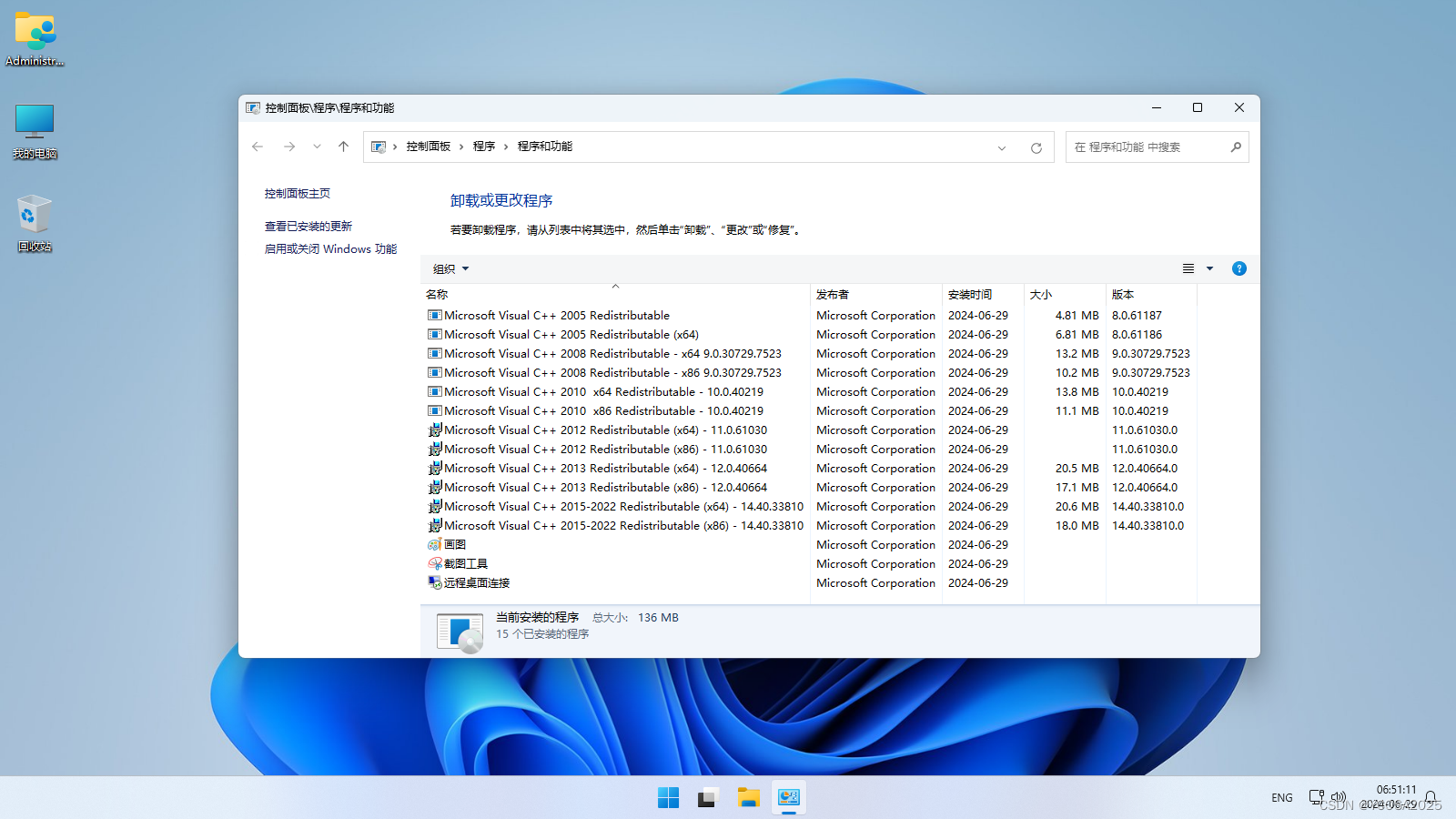
Task: Open the address bar history dropdown
Action: 1002,147
